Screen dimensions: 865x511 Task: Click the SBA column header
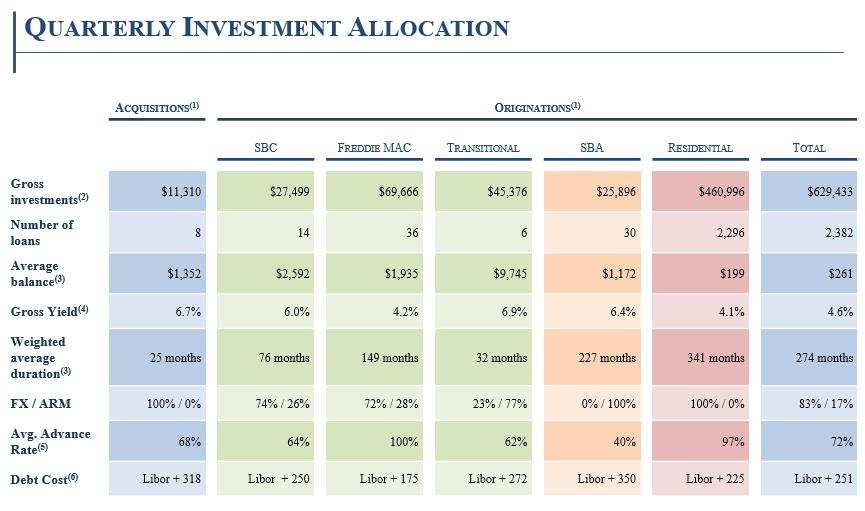point(592,148)
